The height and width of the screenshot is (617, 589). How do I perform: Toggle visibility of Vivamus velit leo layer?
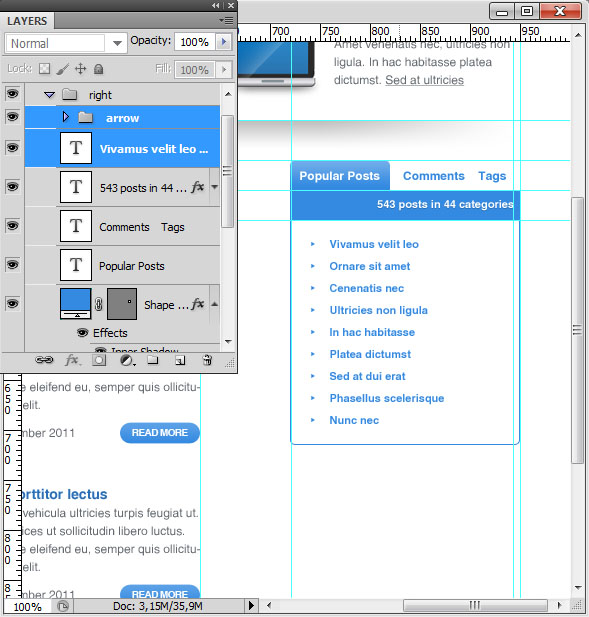tap(12, 148)
